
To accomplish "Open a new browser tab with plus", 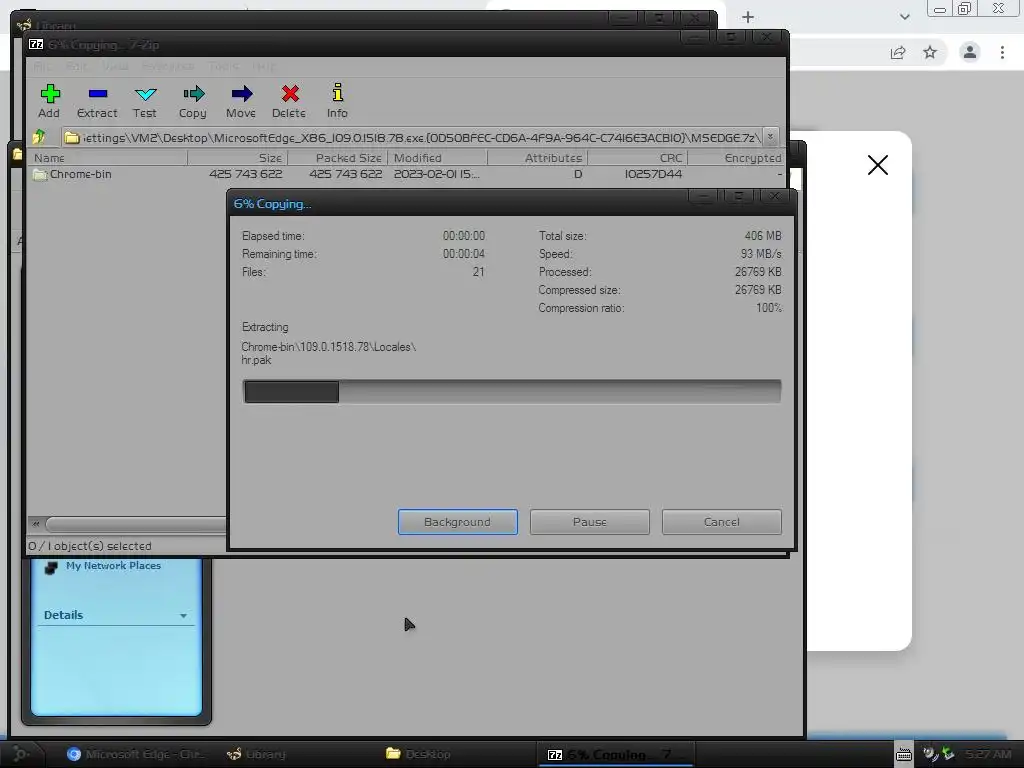I will coord(748,17).
